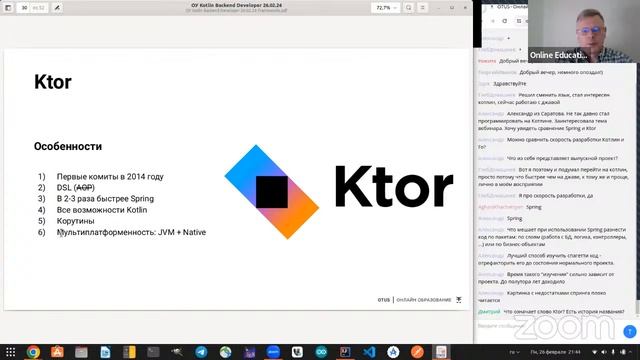This screenshot has height=360, width=640.
Task: Open IntelliJ IDEA from the taskbar
Action: (x=345, y=352)
